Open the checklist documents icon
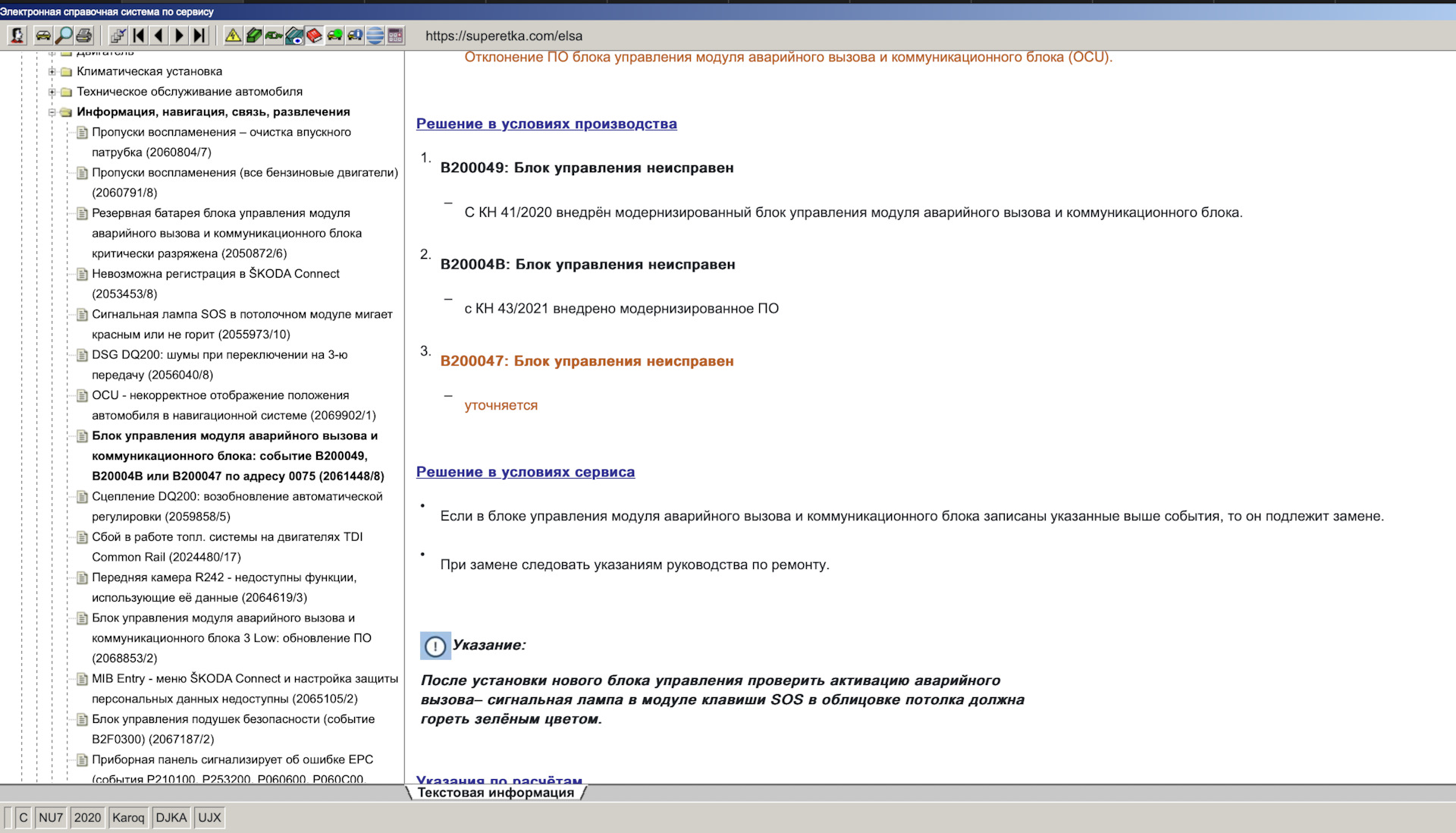Screen dimensions: 1456x833 [x=118, y=35]
